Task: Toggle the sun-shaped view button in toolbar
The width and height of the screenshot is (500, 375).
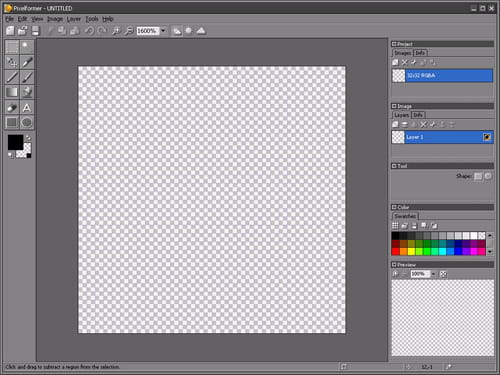Action: click(x=189, y=31)
